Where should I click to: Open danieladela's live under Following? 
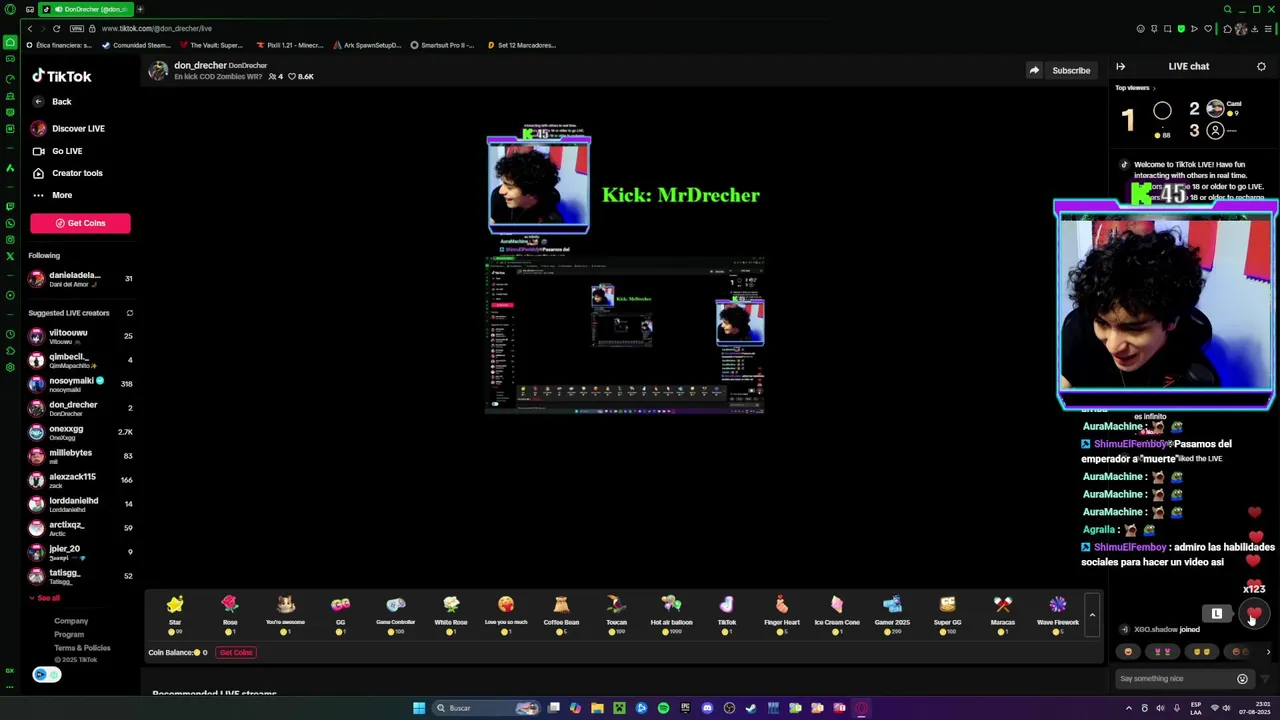coord(80,279)
